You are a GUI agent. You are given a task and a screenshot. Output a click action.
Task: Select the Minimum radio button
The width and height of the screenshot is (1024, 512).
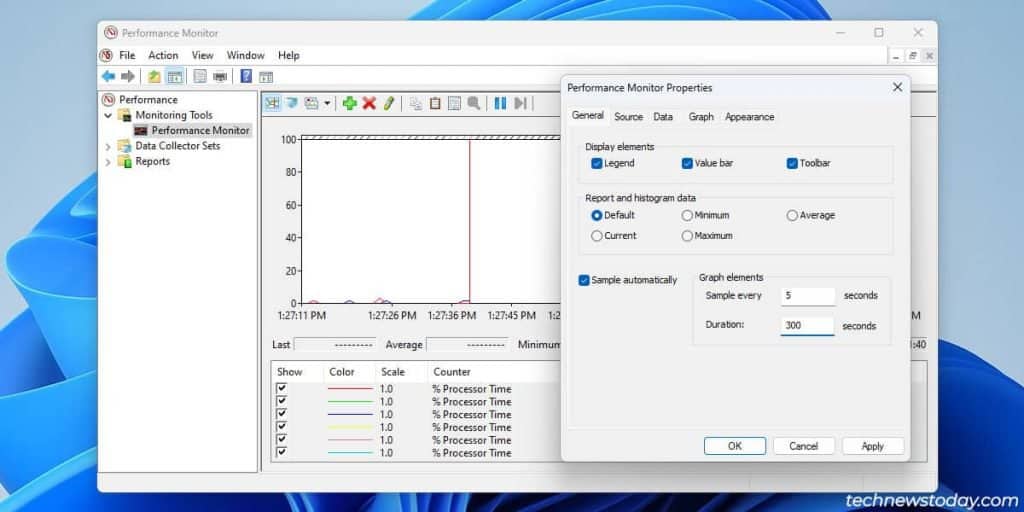[x=687, y=215]
